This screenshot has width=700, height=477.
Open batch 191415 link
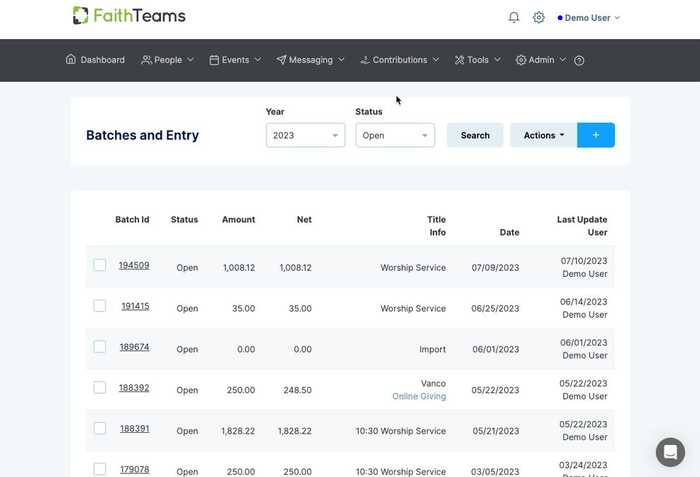click(x=135, y=306)
